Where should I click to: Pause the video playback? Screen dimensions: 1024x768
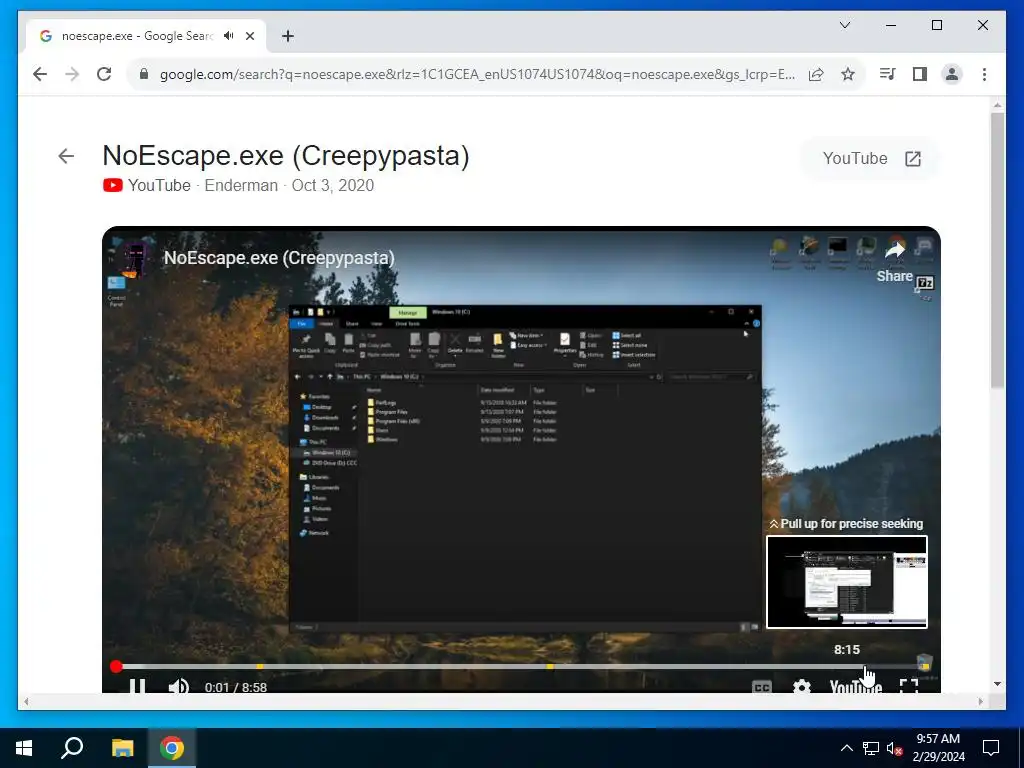click(x=137, y=686)
